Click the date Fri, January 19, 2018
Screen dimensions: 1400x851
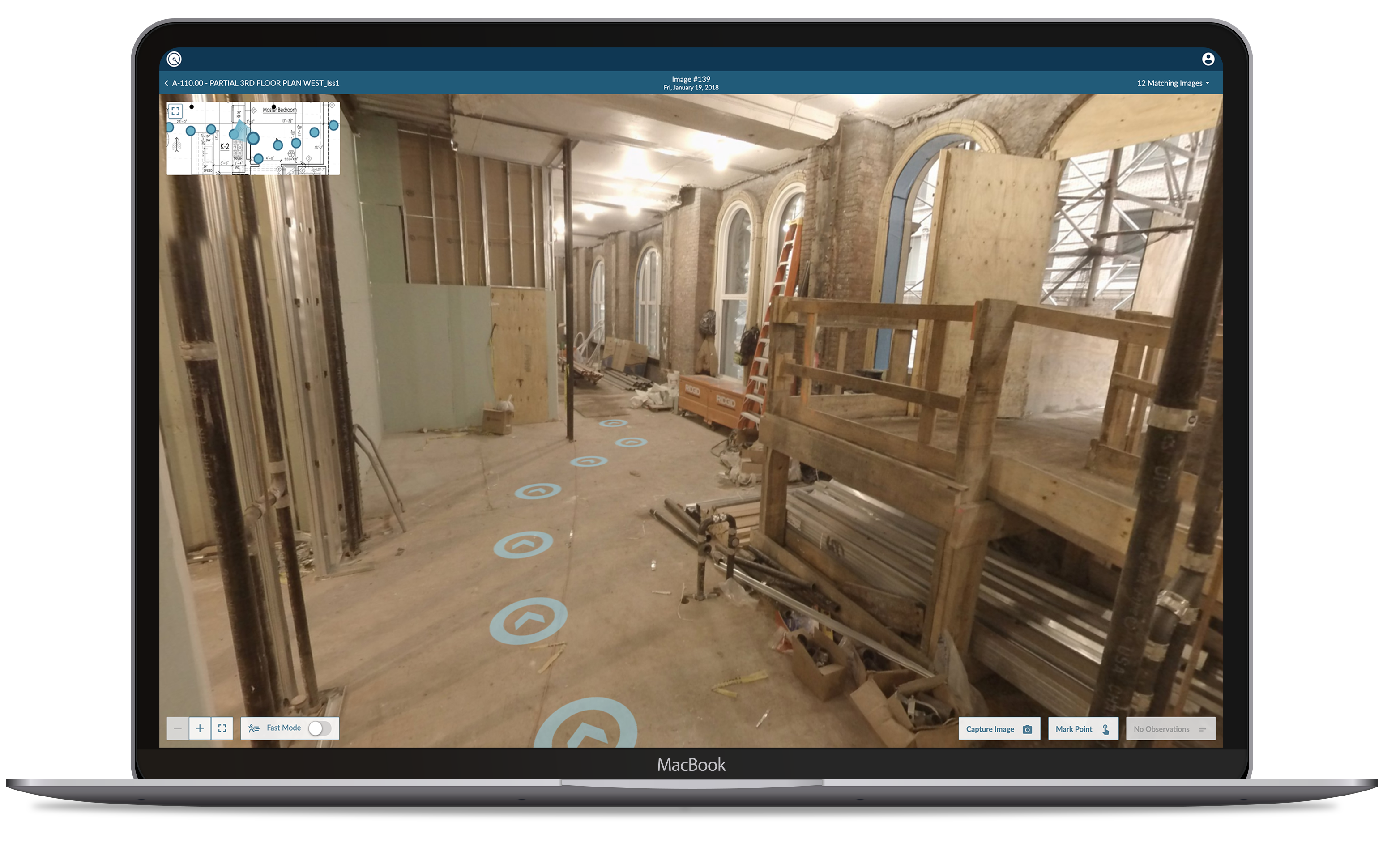[691, 88]
